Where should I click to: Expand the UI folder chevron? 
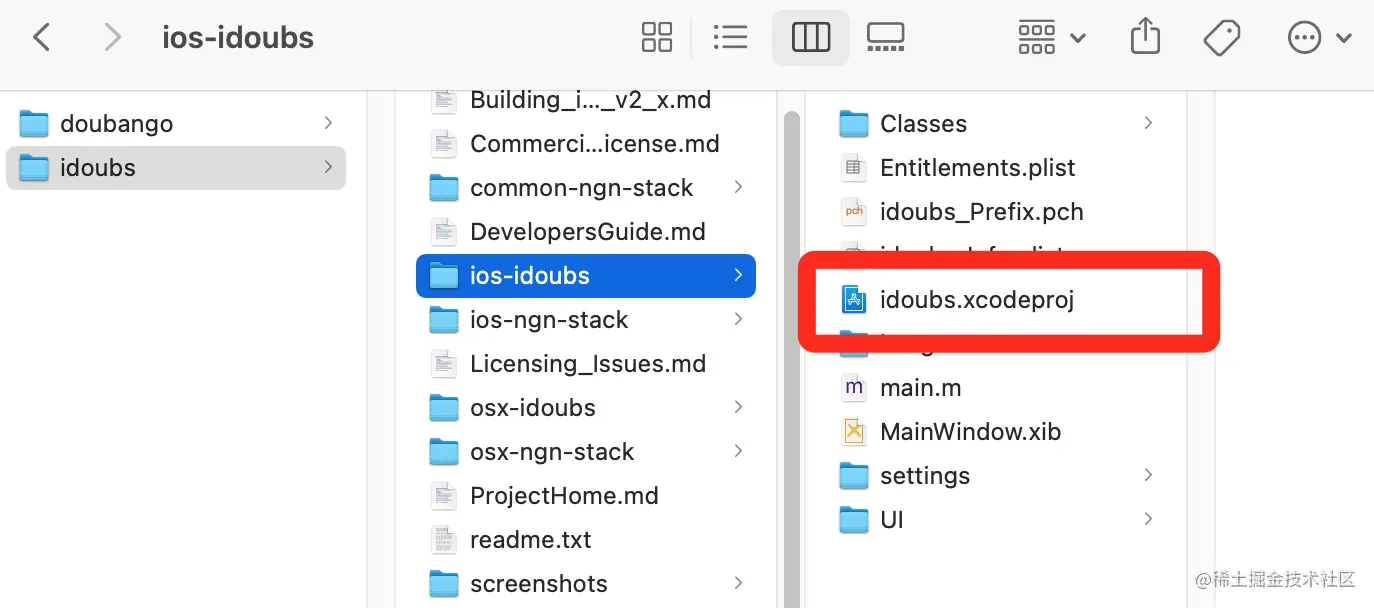1148,519
